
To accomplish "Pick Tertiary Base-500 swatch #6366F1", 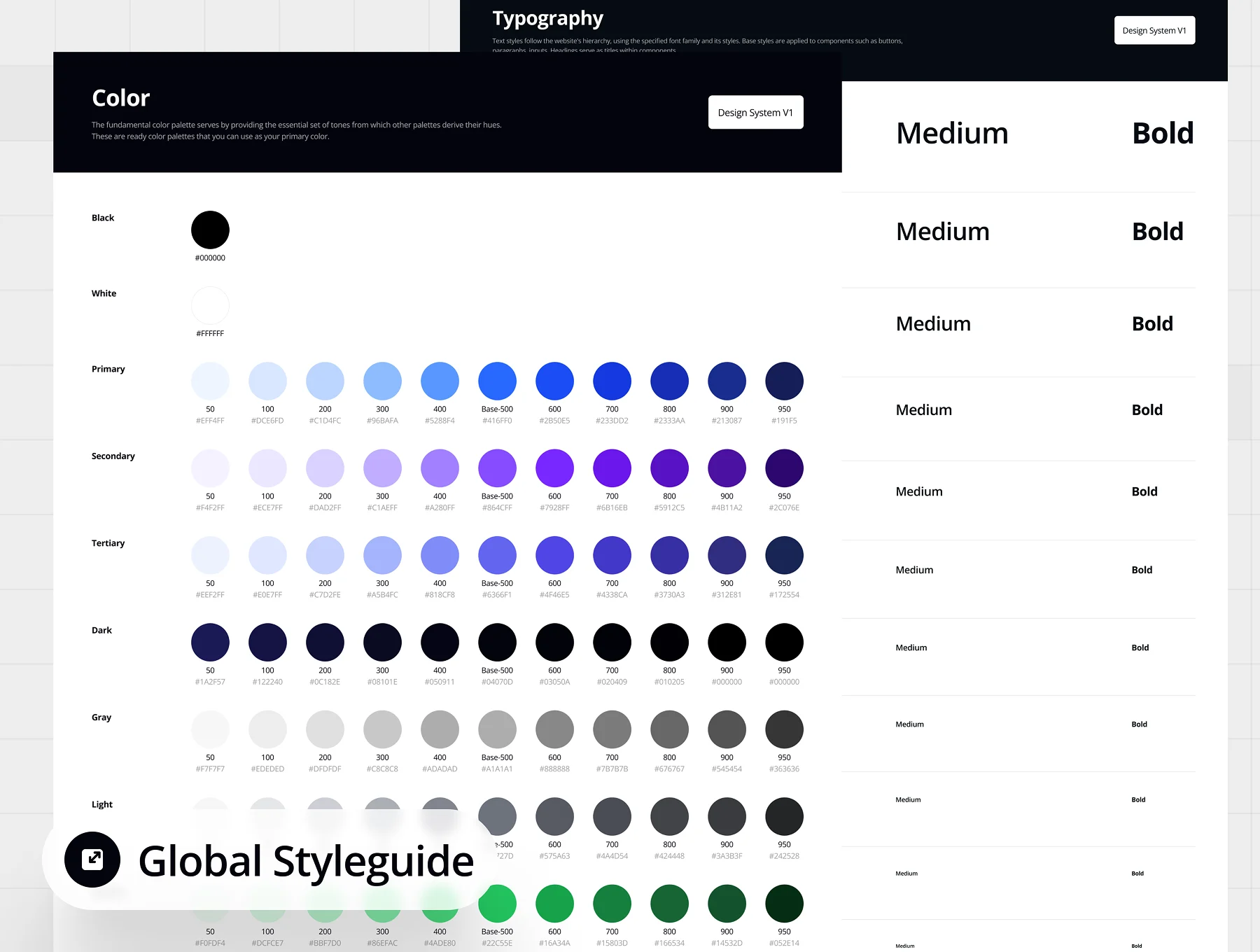I will coord(497,555).
